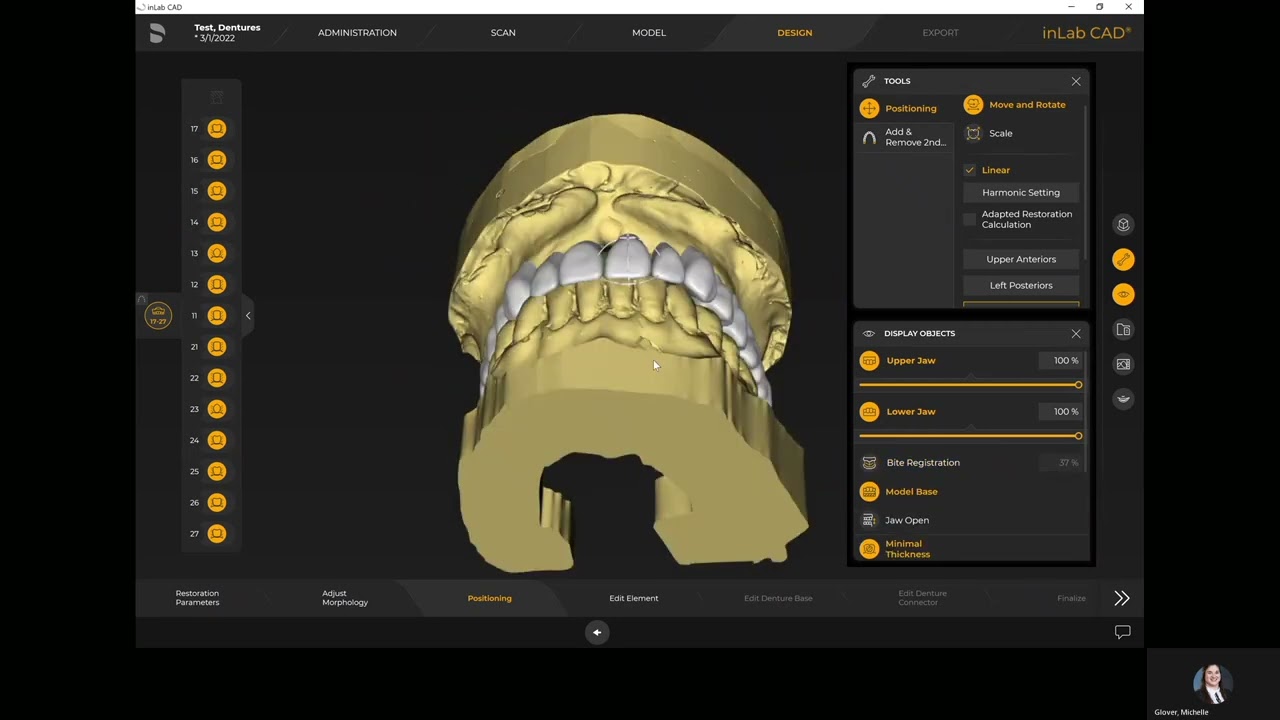Toggle Upper Jaw visibility
The height and width of the screenshot is (720, 1280).
(x=869, y=361)
